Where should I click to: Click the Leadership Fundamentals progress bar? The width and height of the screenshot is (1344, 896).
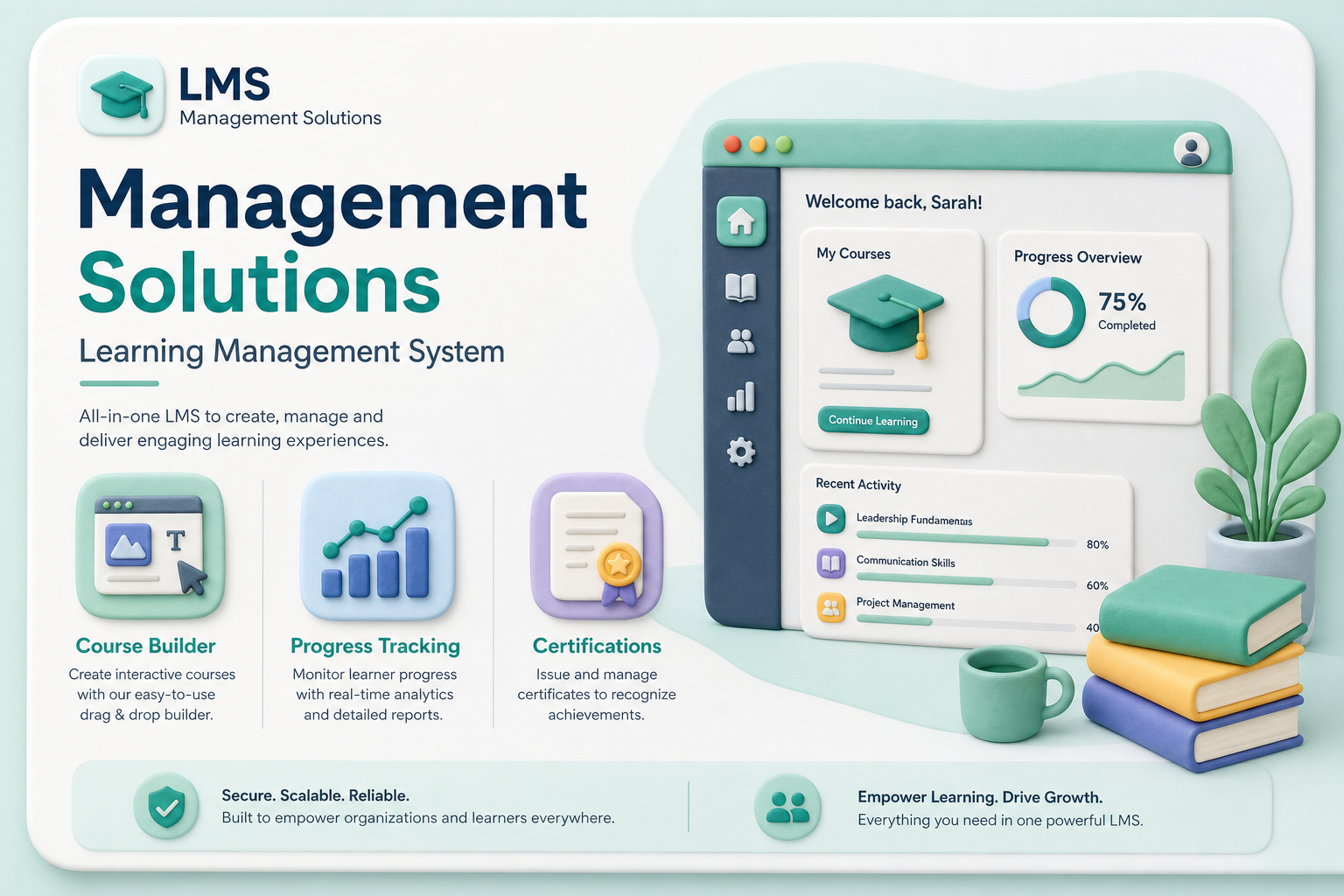click(x=966, y=539)
